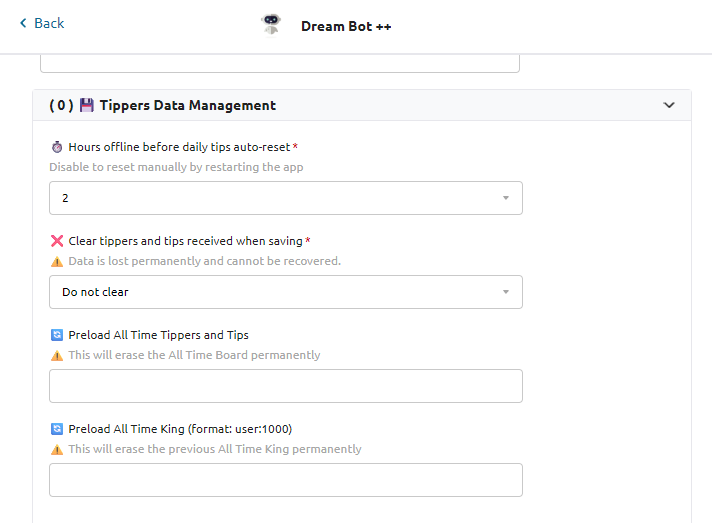Go back using the Back link
The width and height of the screenshot is (712, 523).
42,23
